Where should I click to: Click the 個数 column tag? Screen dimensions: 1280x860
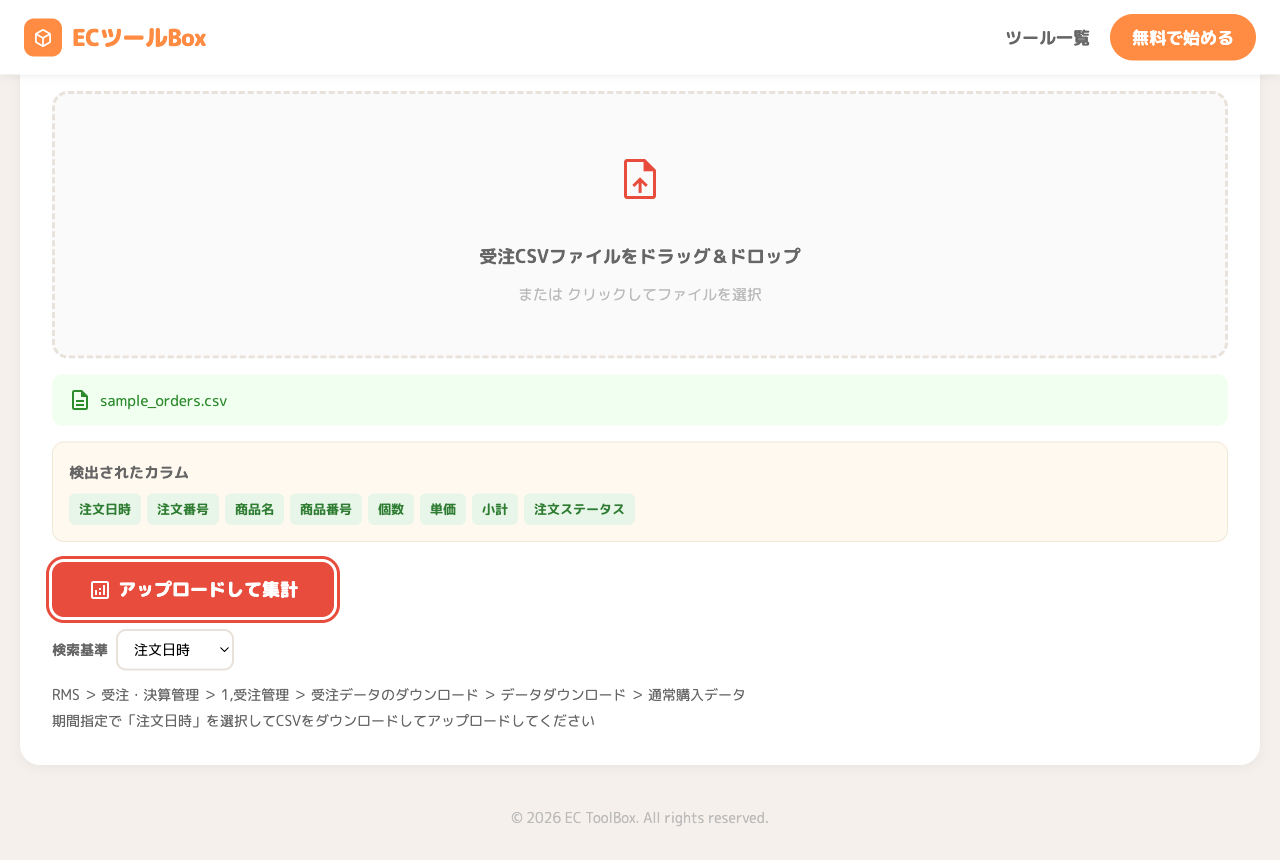click(391, 509)
